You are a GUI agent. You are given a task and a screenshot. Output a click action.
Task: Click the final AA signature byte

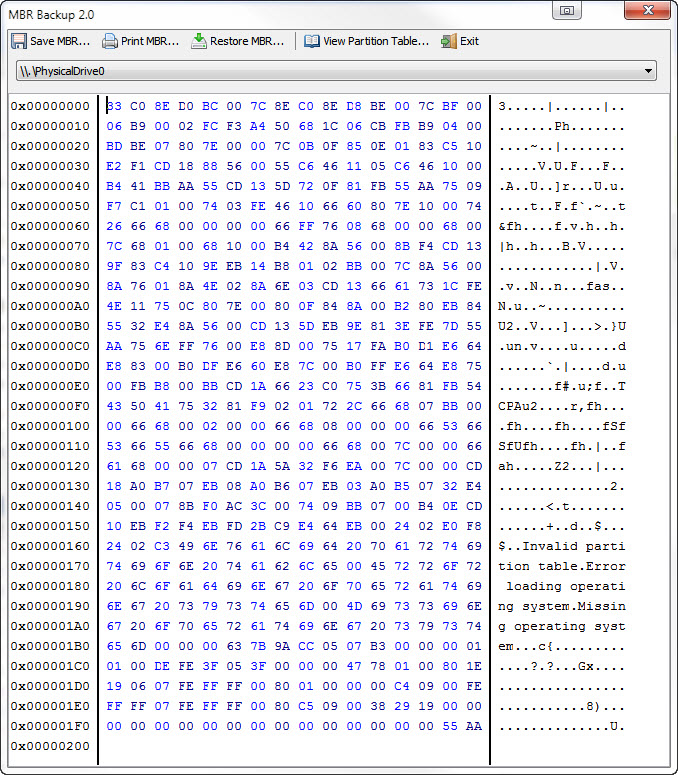(x=474, y=726)
